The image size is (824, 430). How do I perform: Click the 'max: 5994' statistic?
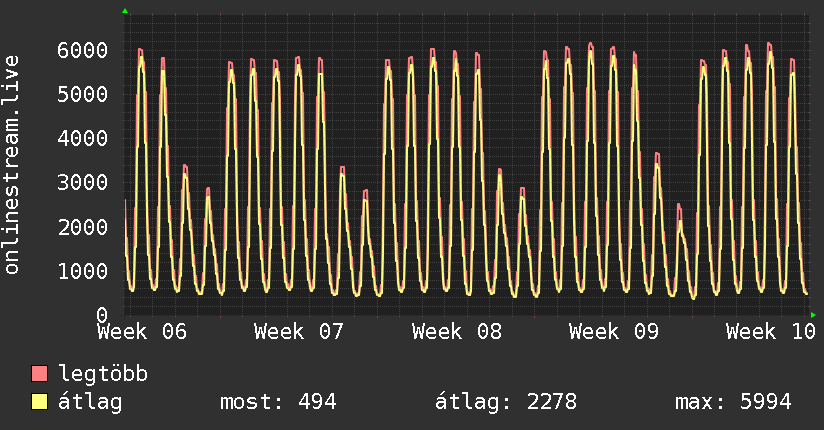733,402
